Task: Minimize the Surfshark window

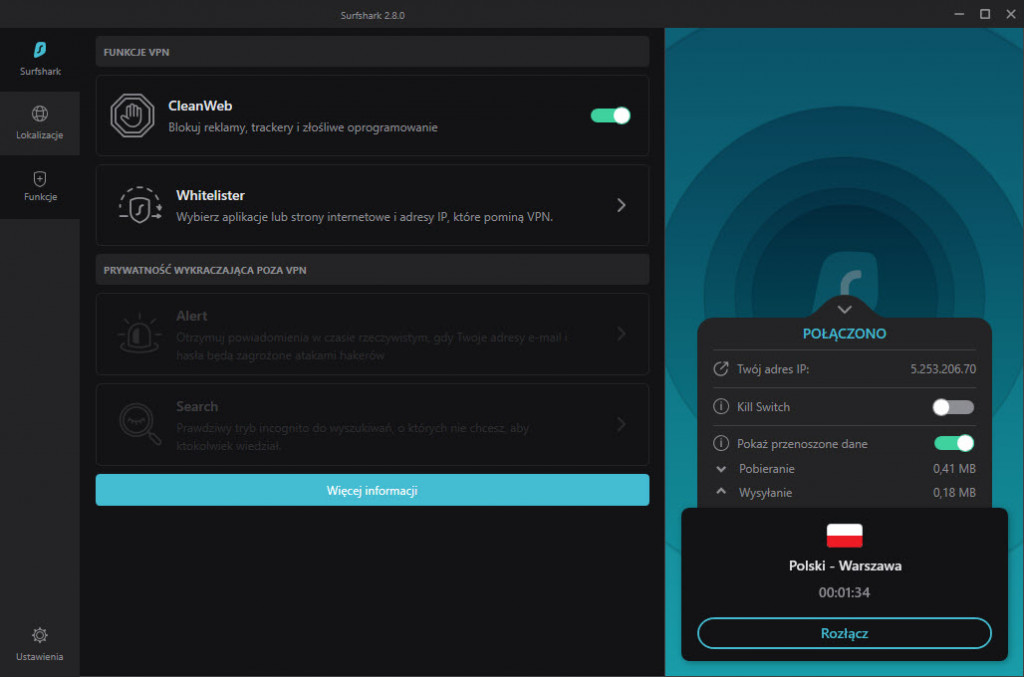Action: pos(959,14)
